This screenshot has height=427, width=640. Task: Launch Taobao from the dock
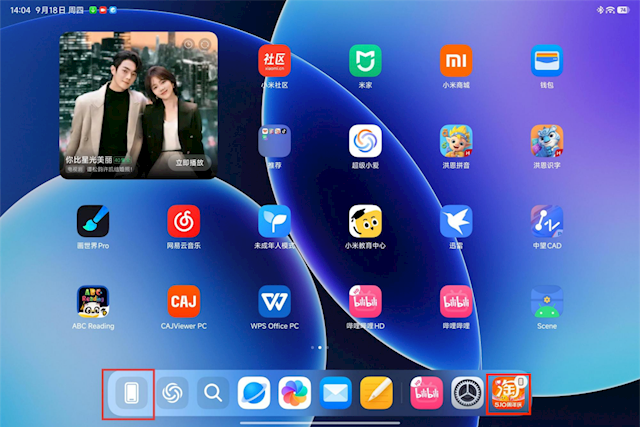(508, 393)
